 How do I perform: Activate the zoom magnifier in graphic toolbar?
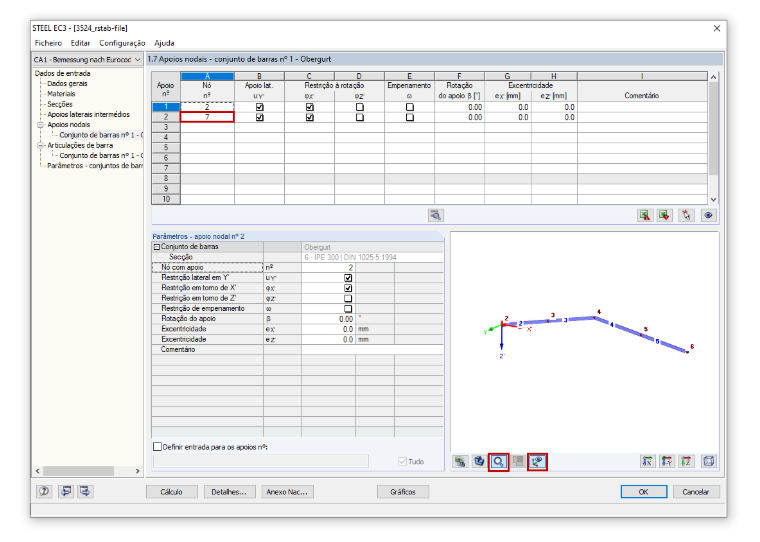pos(499,462)
